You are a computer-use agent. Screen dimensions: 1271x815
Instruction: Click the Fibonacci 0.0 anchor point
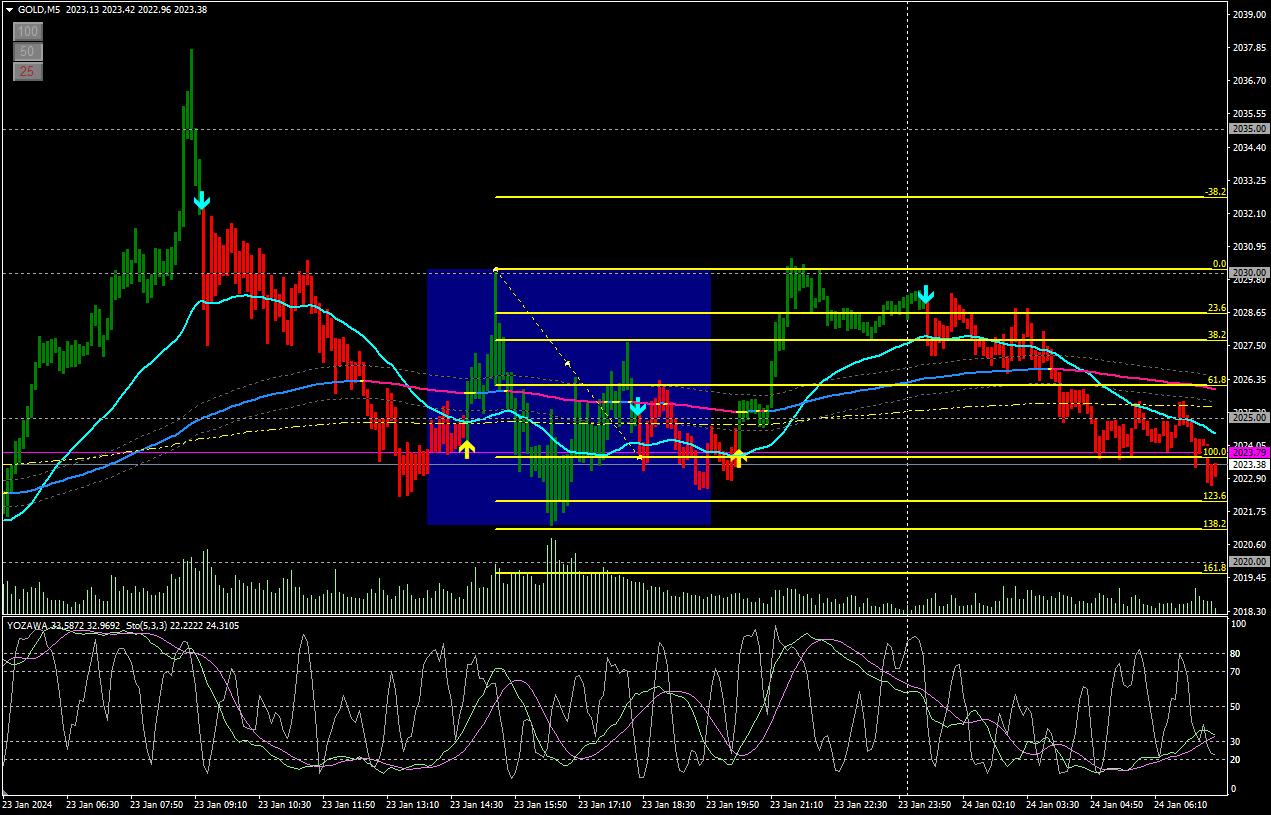[x=496, y=269]
